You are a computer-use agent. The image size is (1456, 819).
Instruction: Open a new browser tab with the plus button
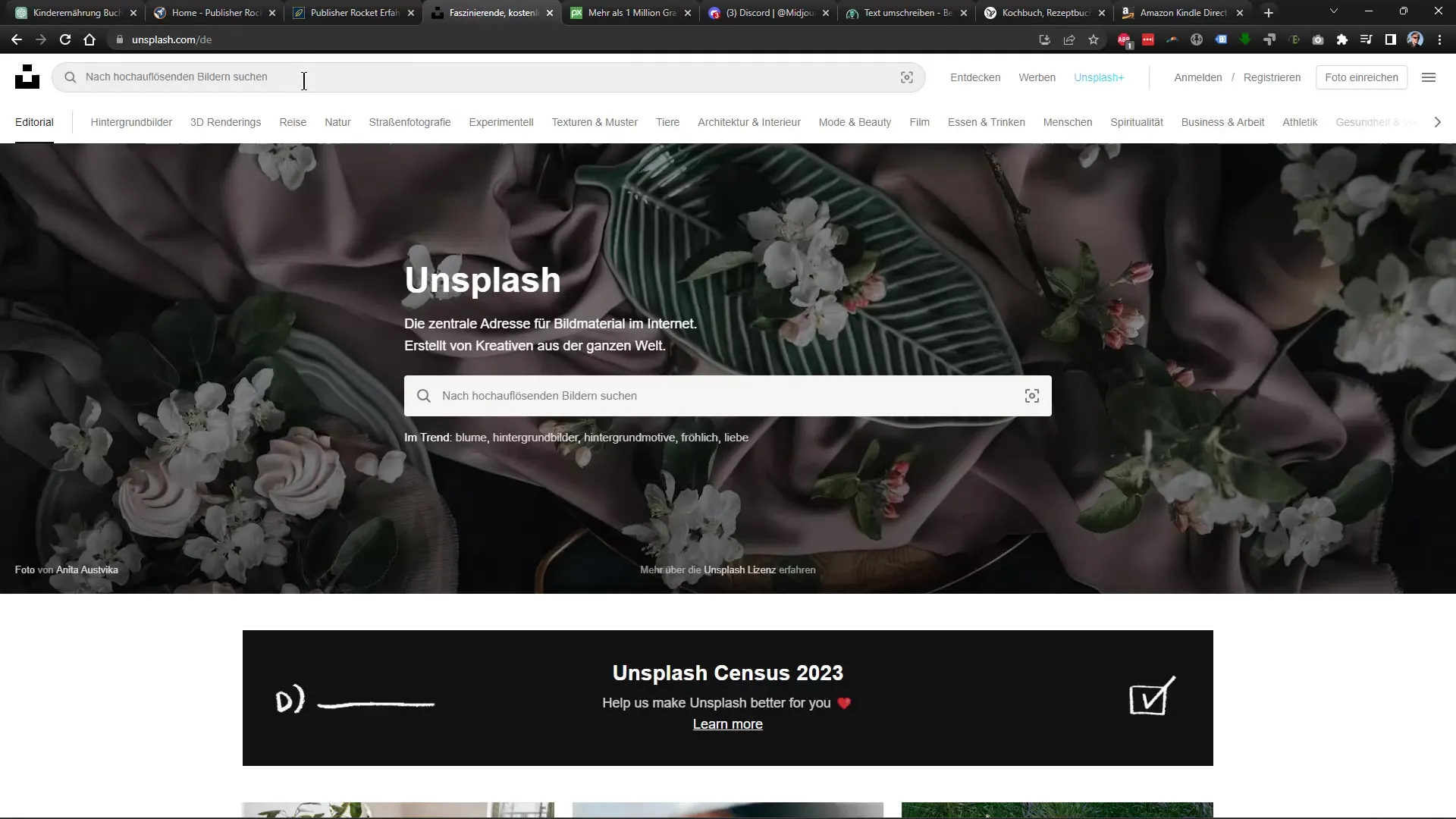[x=1269, y=13]
